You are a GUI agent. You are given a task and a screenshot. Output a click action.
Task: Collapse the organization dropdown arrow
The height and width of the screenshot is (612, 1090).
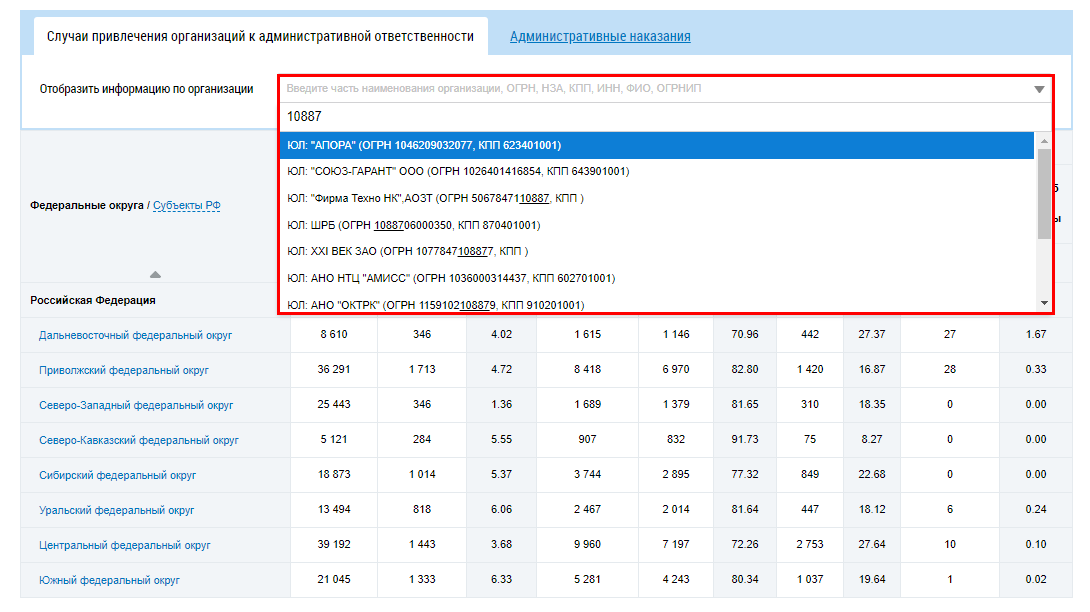coord(1039,89)
